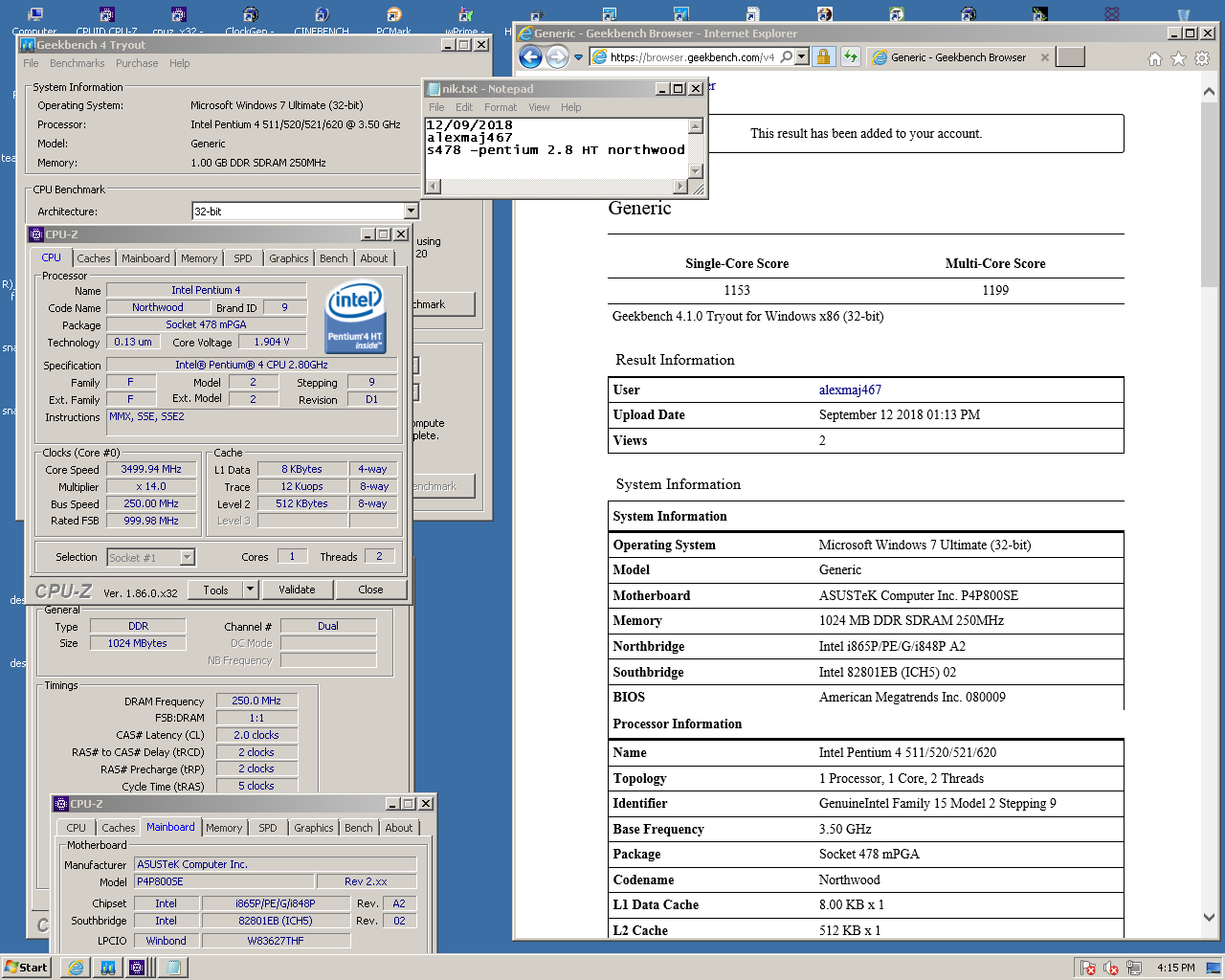Click the Geekbench 4 Tryout title bar icon
The height and width of the screenshot is (980, 1225).
coord(28,45)
